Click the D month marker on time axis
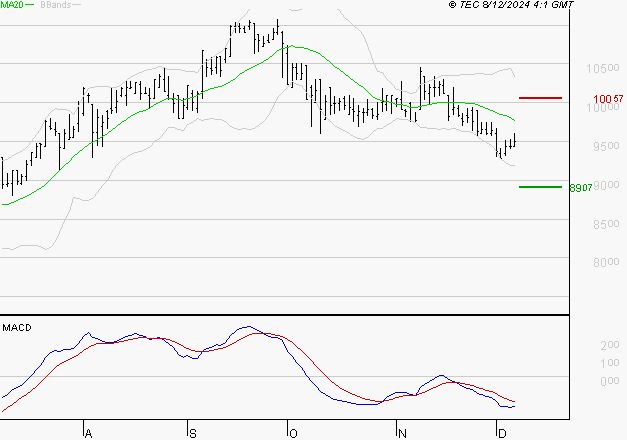The width and height of the screenshot is (627, 440). pyautogui.click(x=502, y=434)
